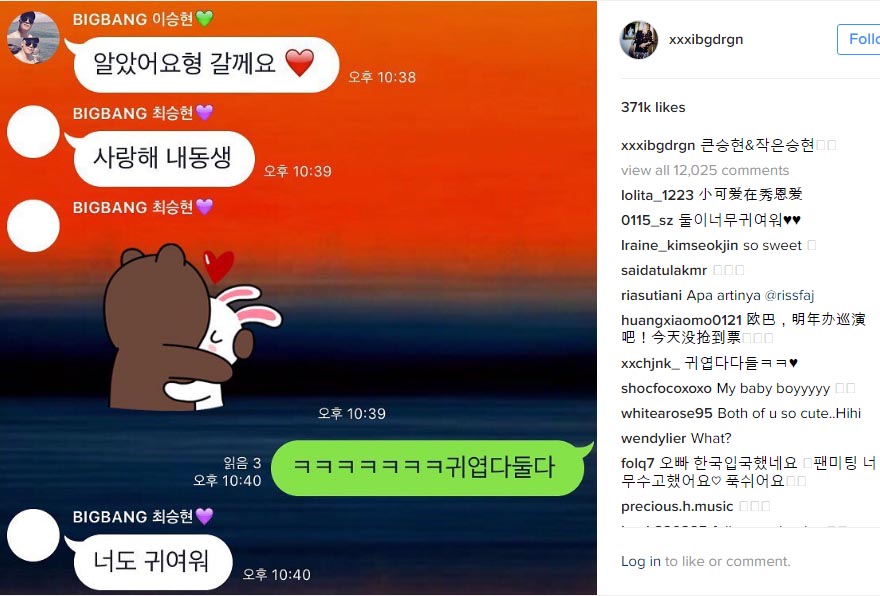Click the 사랑해 내동생 message bubble
The image size is (880, 596).
162,159
